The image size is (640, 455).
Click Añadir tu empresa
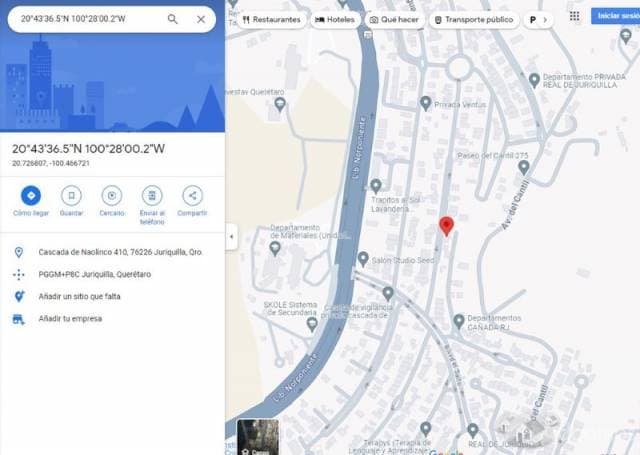[x=70, y=318]
